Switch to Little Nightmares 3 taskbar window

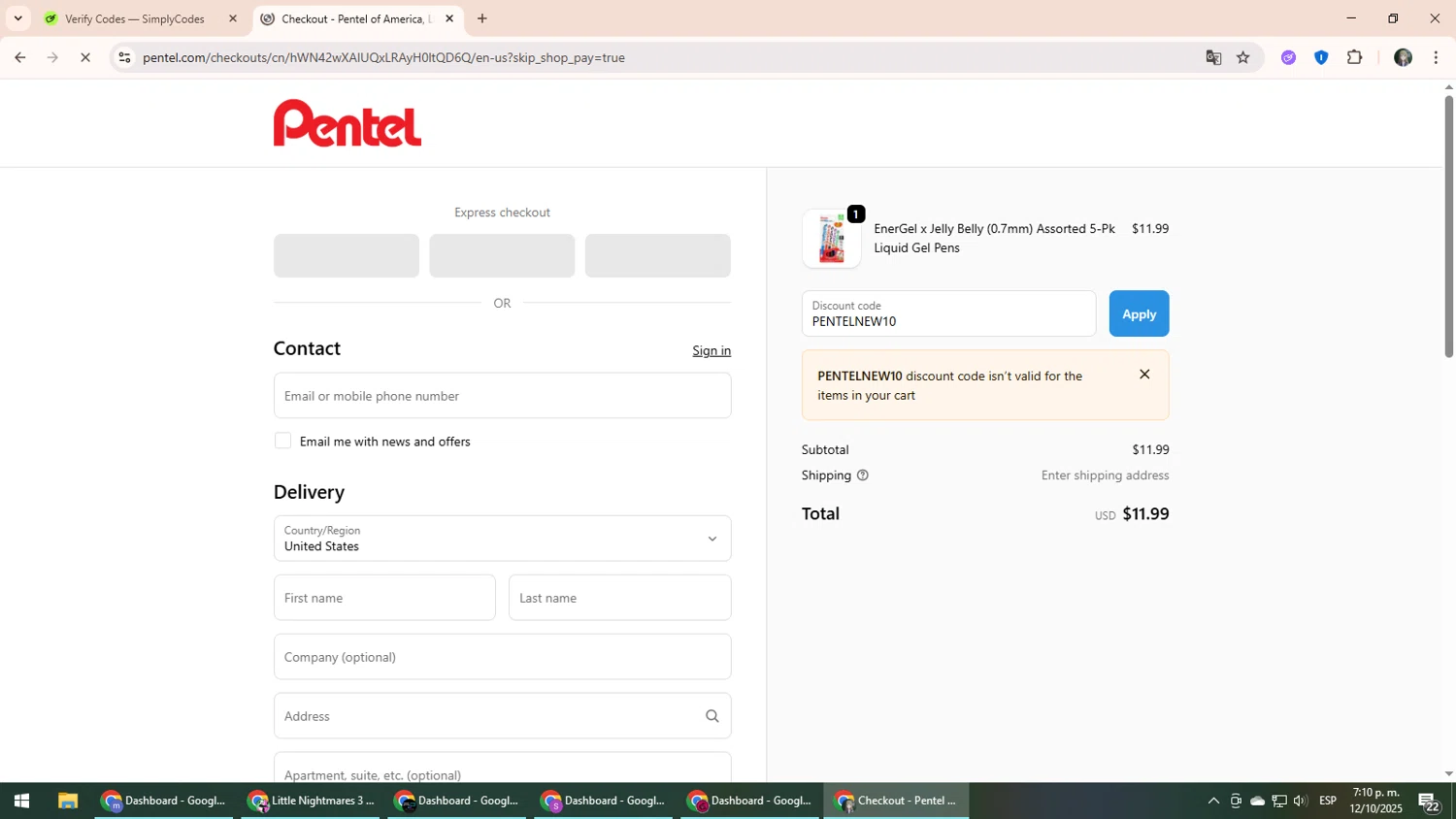311,801
